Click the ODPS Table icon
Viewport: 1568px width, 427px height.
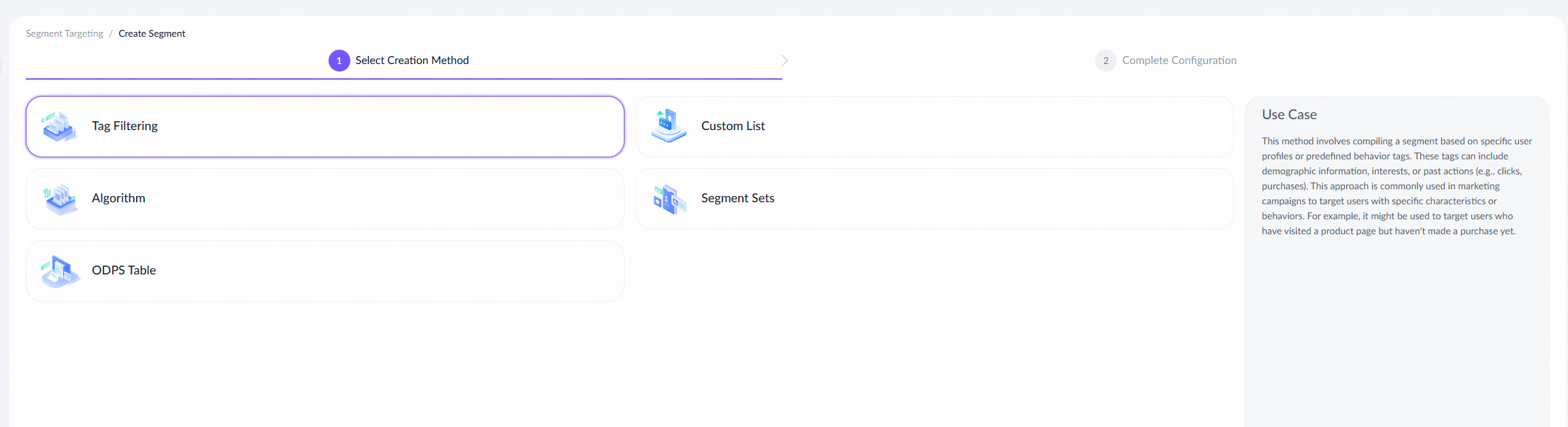pos(59,271)
